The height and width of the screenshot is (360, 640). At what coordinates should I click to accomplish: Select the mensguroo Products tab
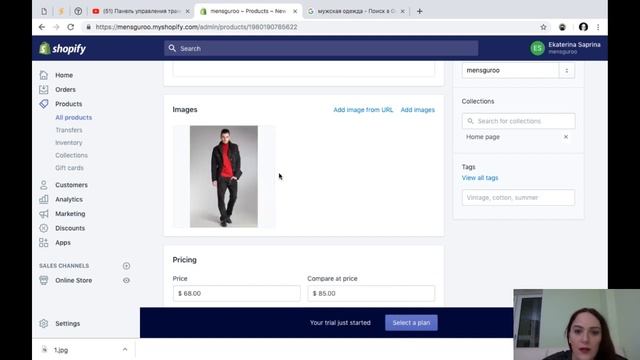(248, 11)
